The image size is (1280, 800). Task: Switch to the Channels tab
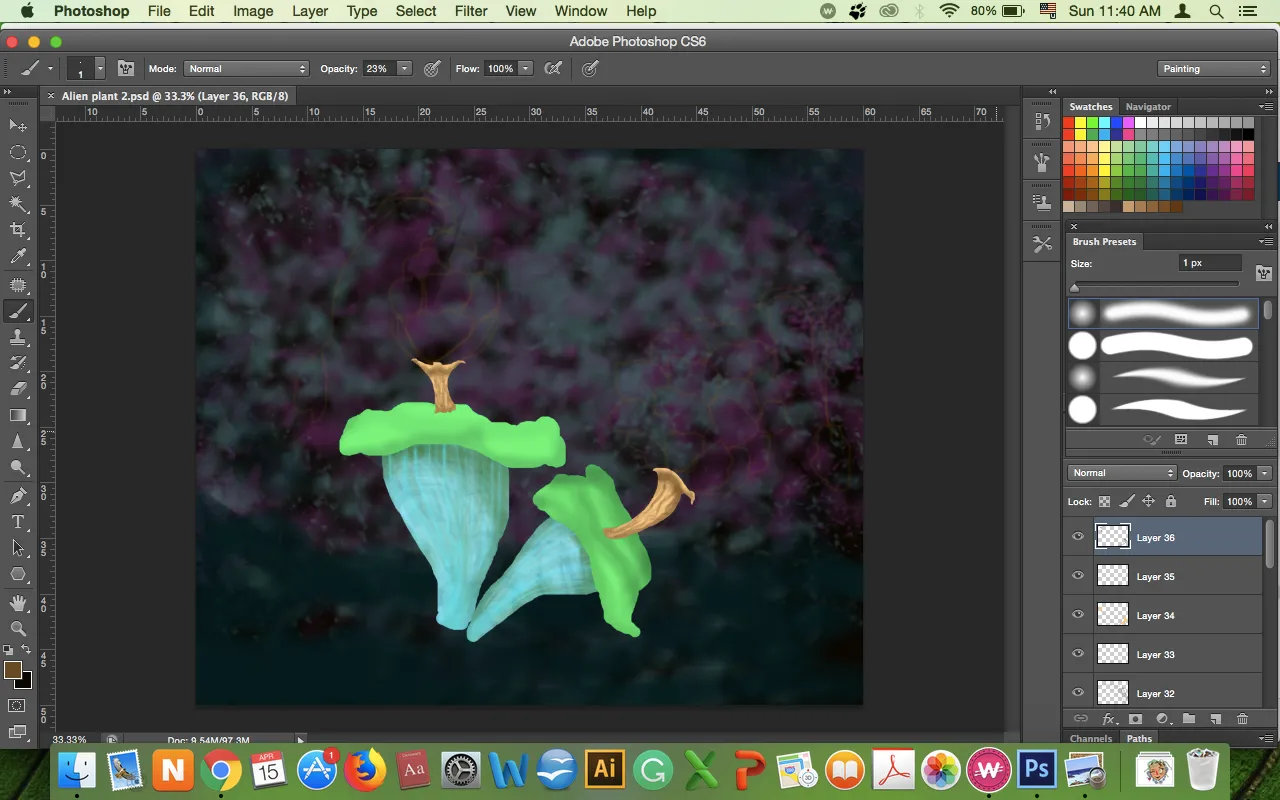[1091, 739]
